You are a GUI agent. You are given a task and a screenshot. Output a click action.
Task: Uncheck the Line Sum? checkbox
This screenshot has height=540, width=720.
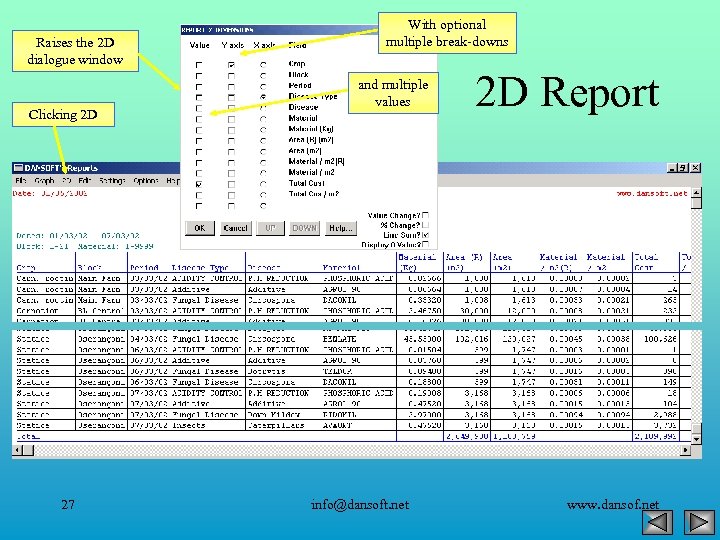(x=426, y=235)
